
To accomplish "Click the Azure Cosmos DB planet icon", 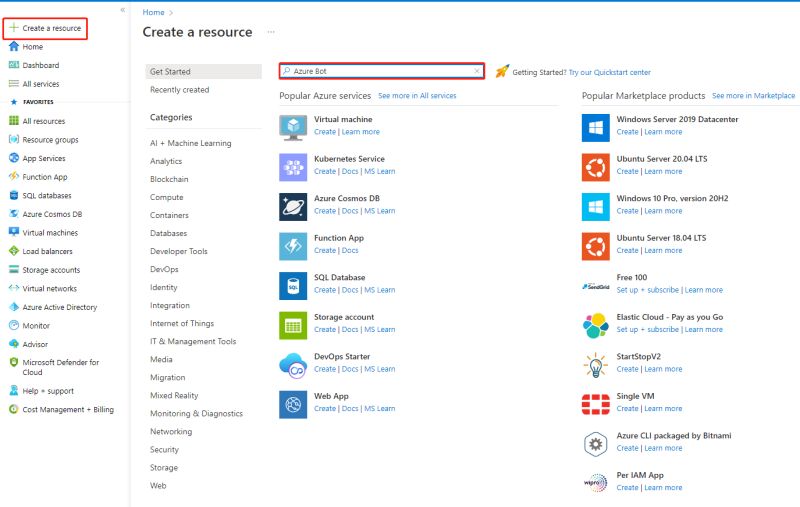I will (293, 207).
